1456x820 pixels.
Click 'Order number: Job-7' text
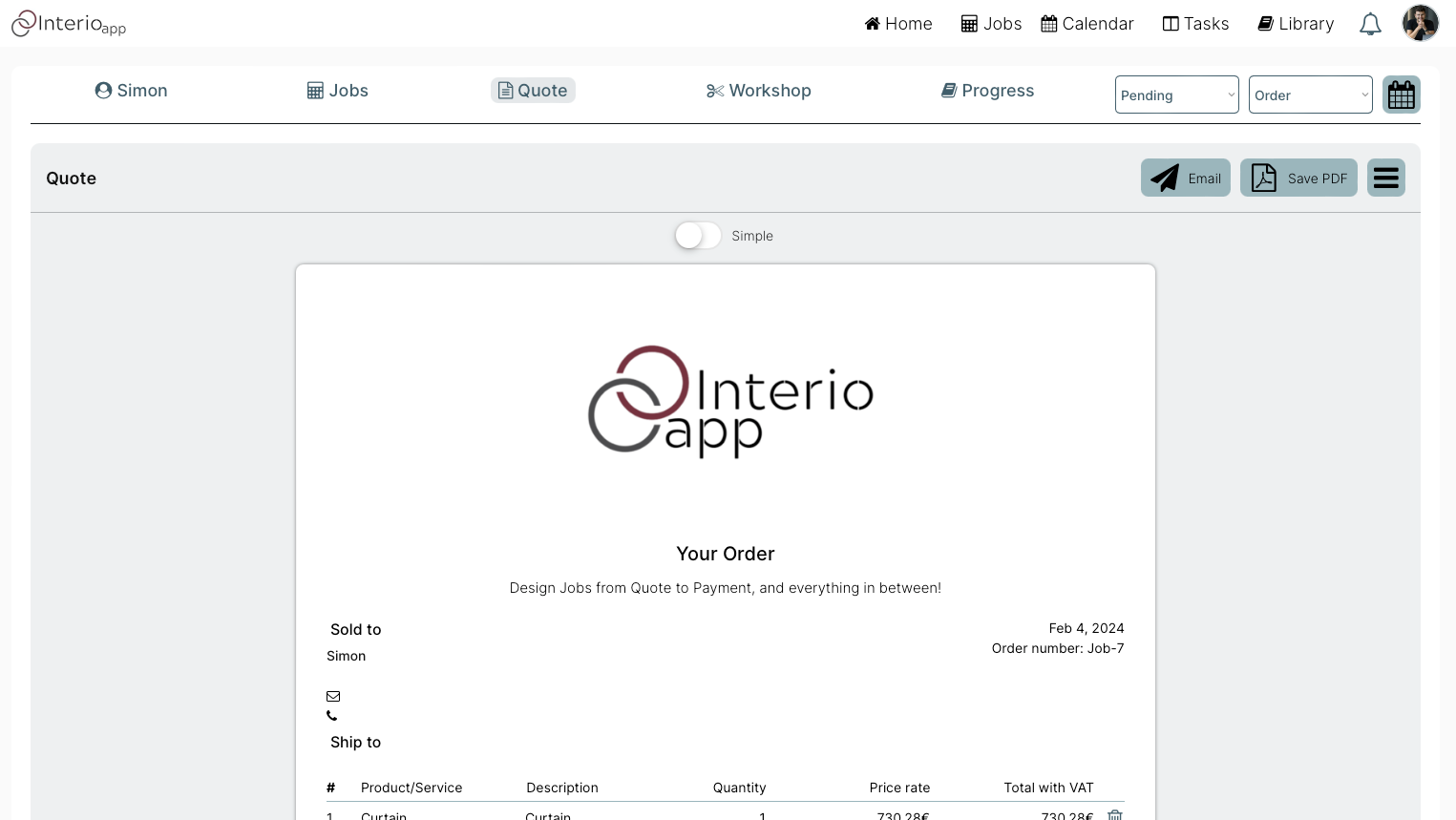pyautogui.click(x=1058, y=648)
